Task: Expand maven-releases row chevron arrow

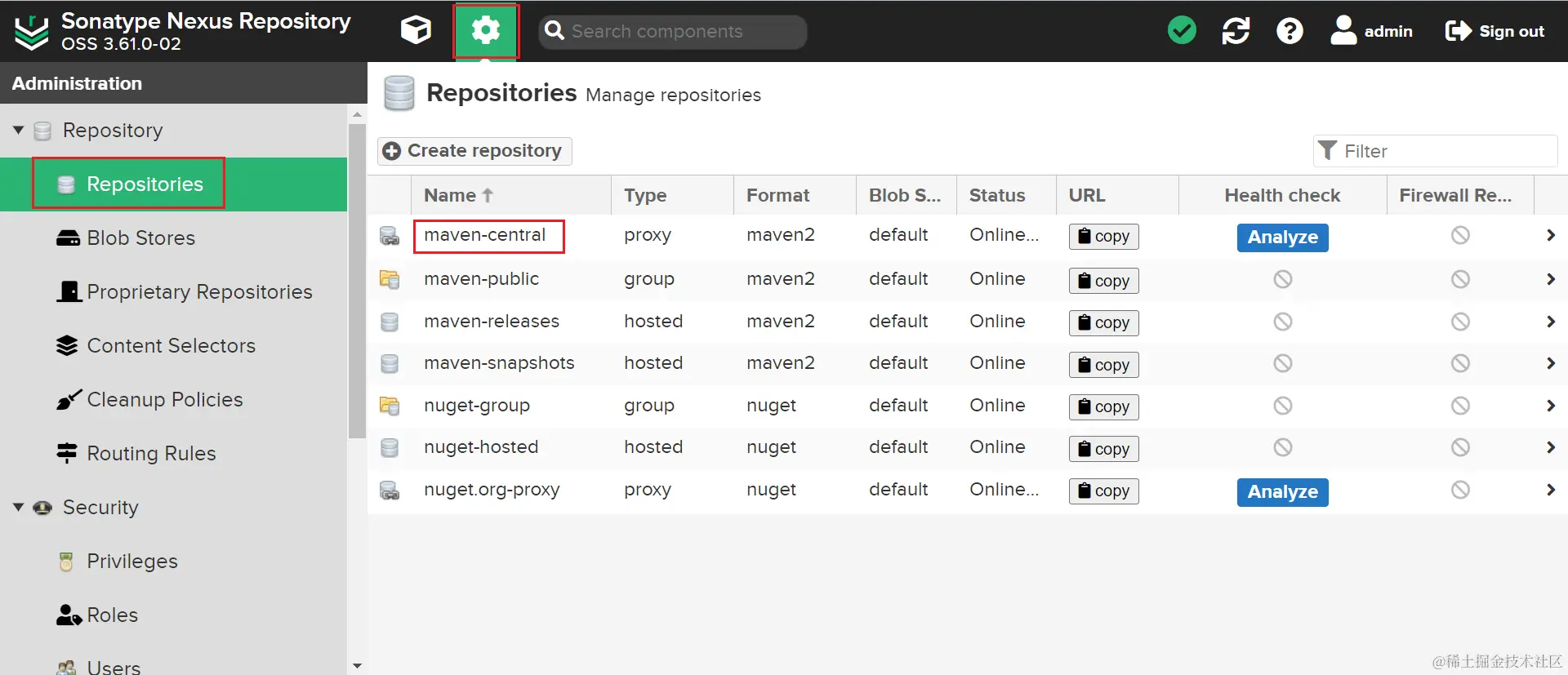Action: pyautogui.click(x=1550, y=322)
